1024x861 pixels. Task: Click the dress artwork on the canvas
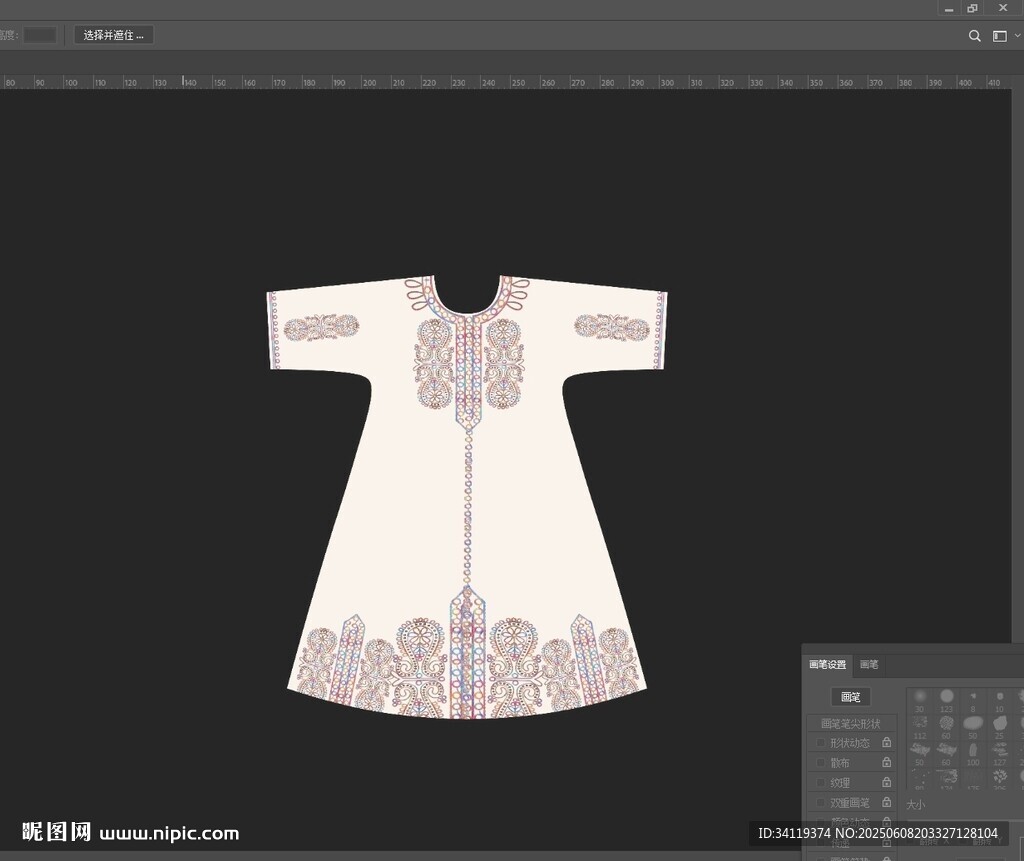pos(467,500)
